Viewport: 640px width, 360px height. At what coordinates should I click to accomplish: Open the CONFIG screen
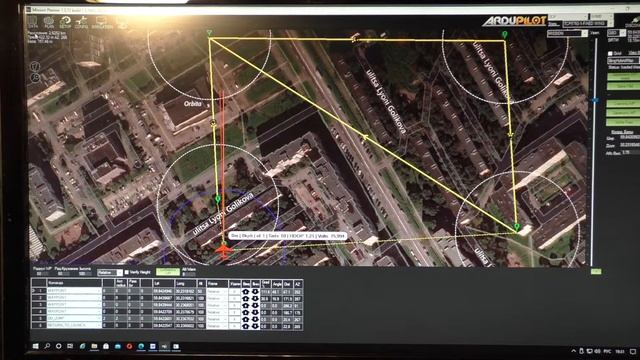point(81,22)
